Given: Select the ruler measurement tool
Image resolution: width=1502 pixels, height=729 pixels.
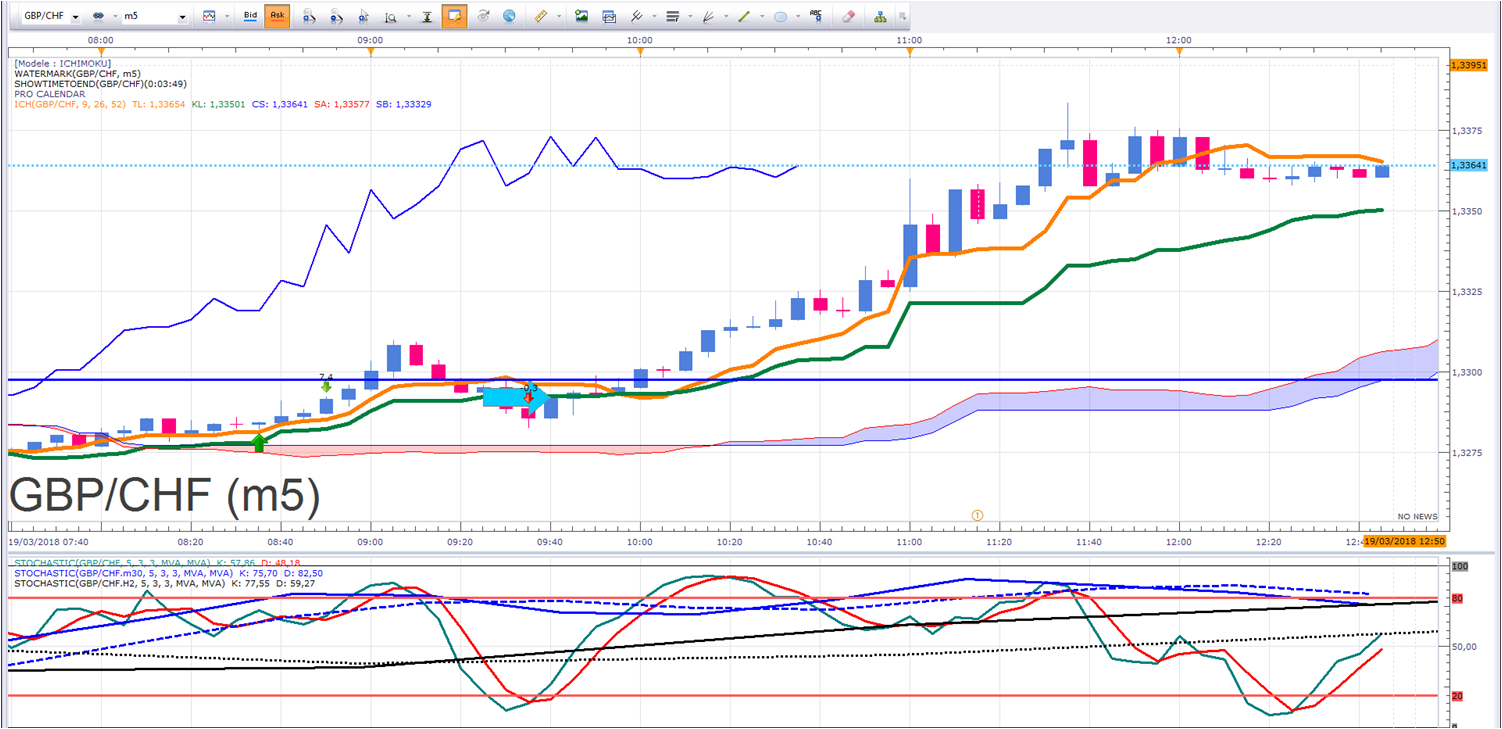Looking at the screenshot, I should click(543, 17).
